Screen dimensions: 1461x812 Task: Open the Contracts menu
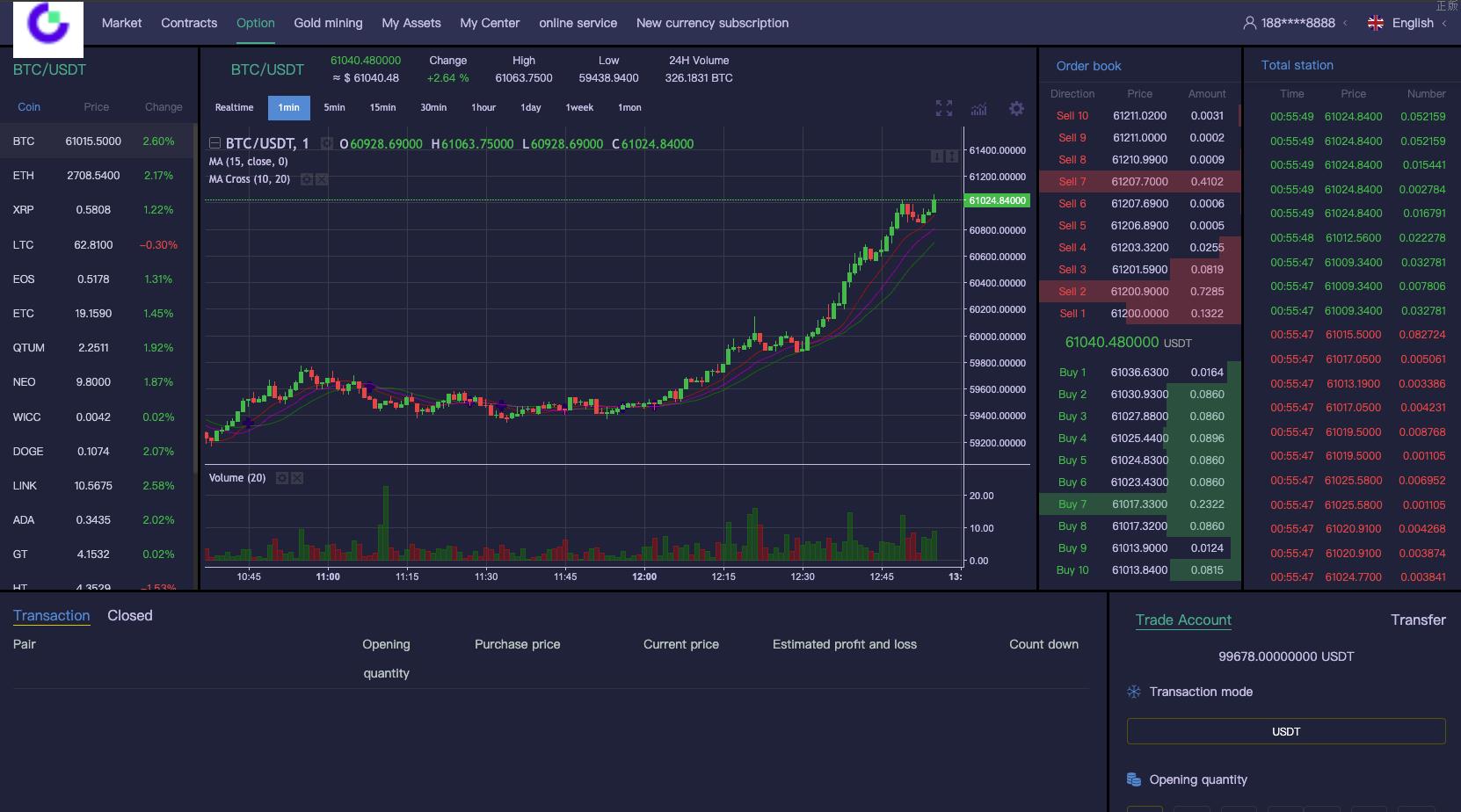point(189,23)
